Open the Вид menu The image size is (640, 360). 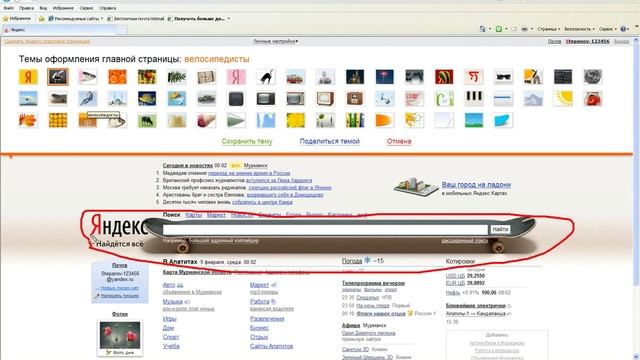(x=43, y=8)
